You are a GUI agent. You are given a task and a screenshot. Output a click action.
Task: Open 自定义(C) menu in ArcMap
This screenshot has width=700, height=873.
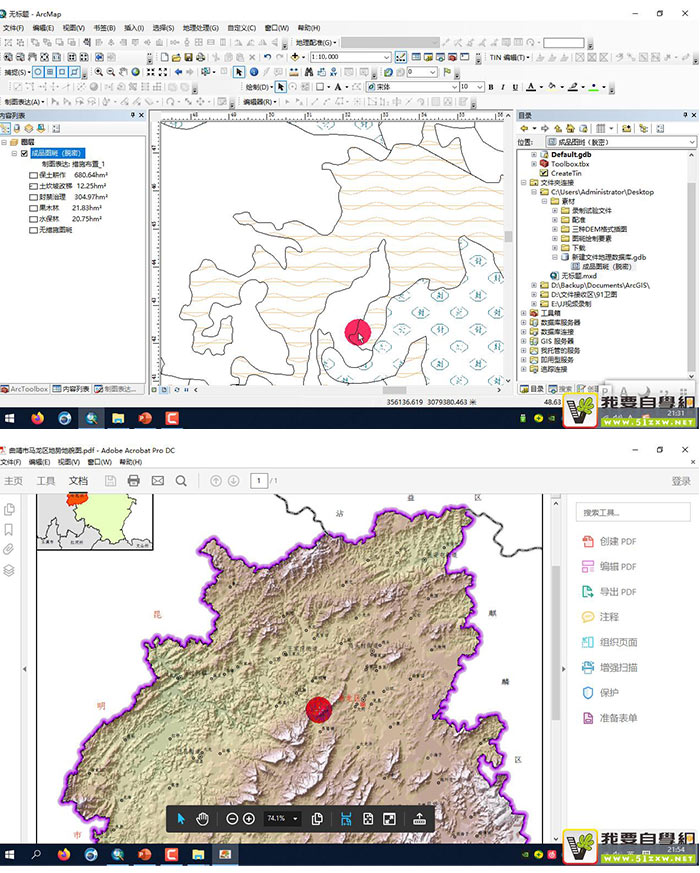pyautogui.click(x=241, y=28)
